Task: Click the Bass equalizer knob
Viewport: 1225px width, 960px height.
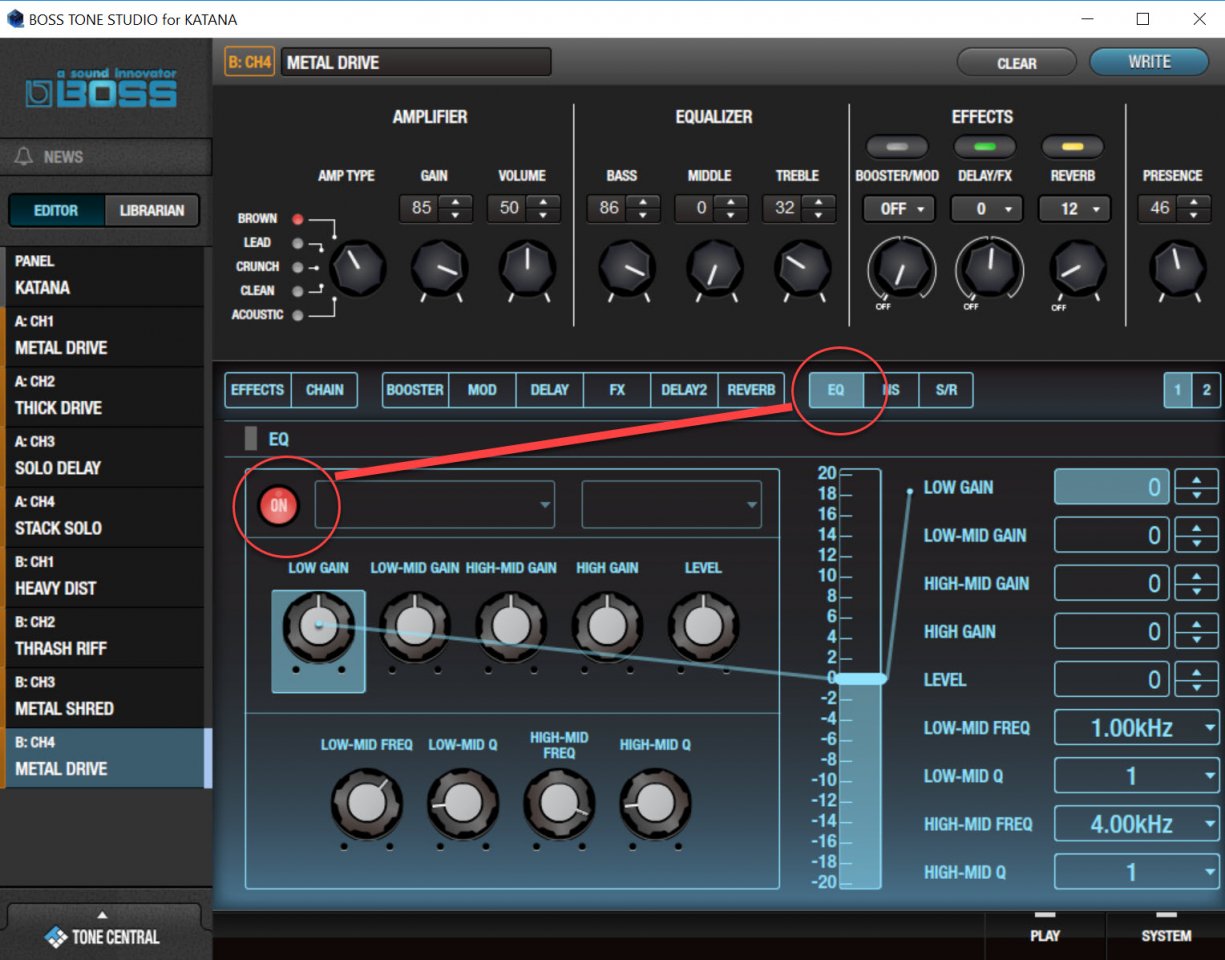Action: (627, 267)
